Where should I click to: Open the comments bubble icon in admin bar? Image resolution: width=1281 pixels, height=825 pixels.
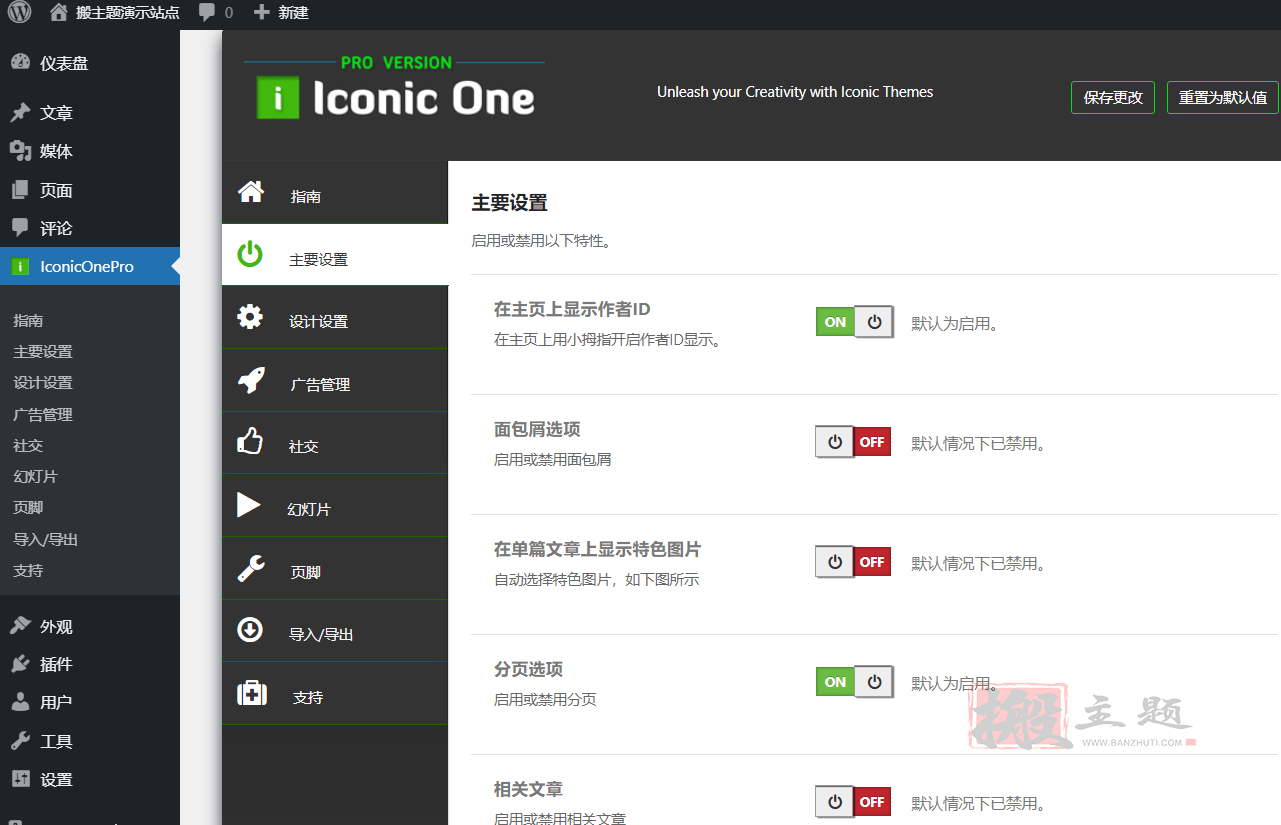click(x=207, y=12)
